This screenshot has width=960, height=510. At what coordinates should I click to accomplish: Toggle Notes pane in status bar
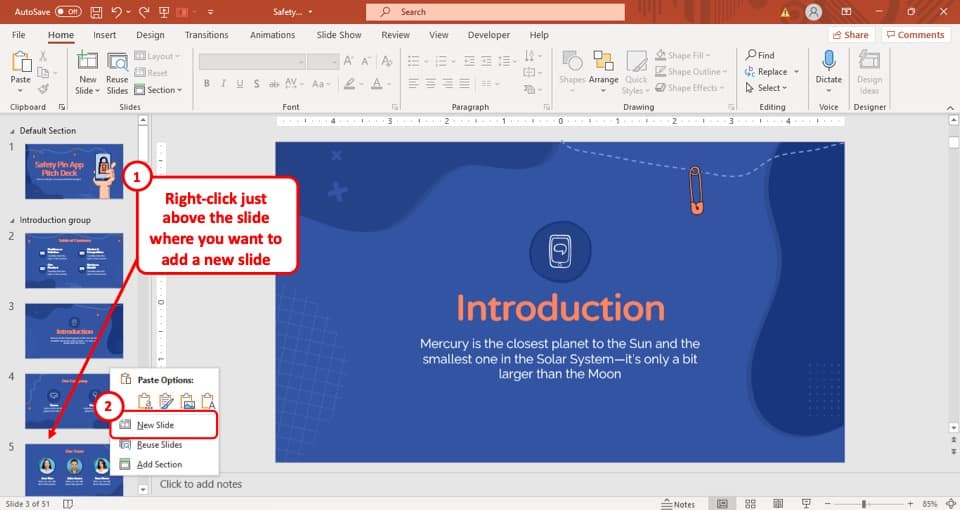678,504
